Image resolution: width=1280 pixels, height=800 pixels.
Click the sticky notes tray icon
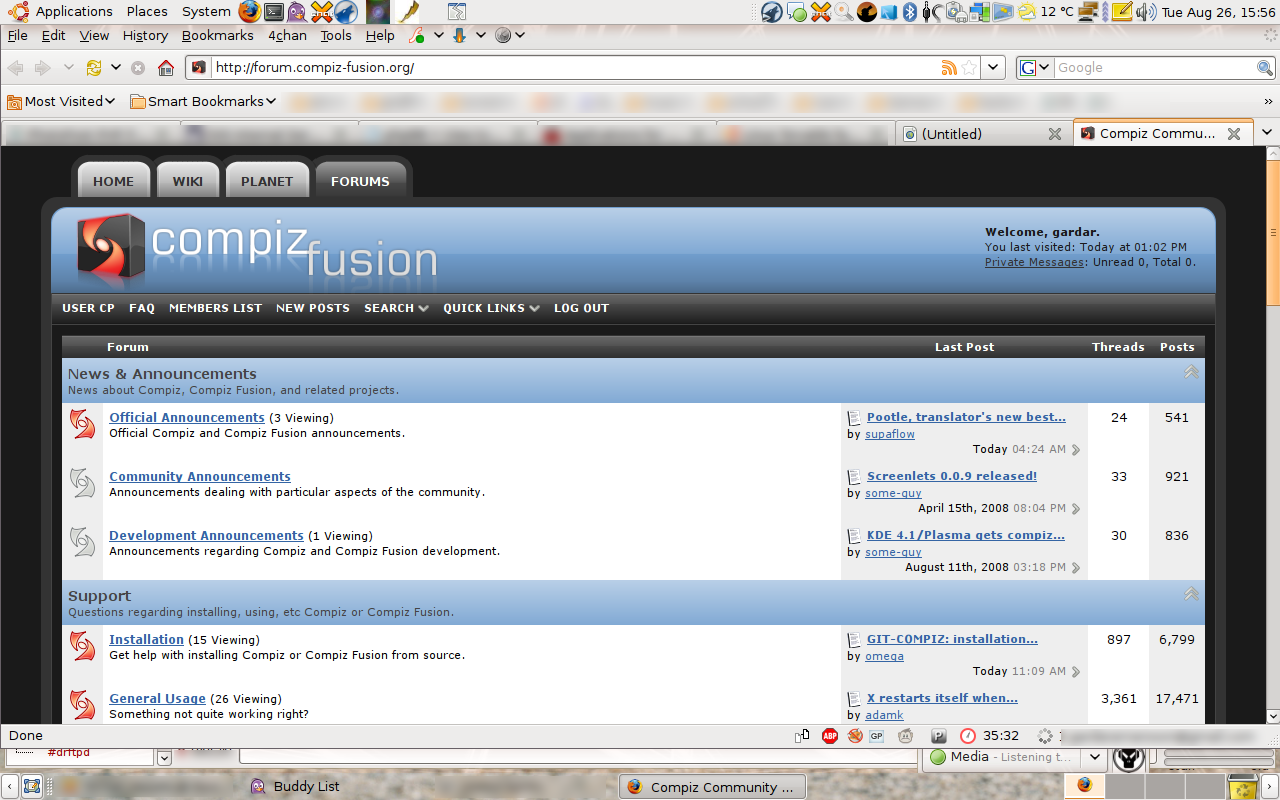click(1122, 12)
